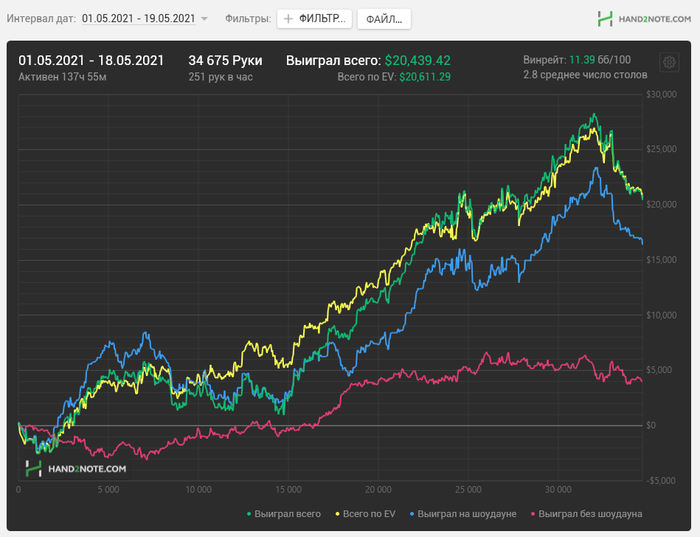Click the Фильтры label
The width and height of the screenshot is (700, 537).
[248, 19]
